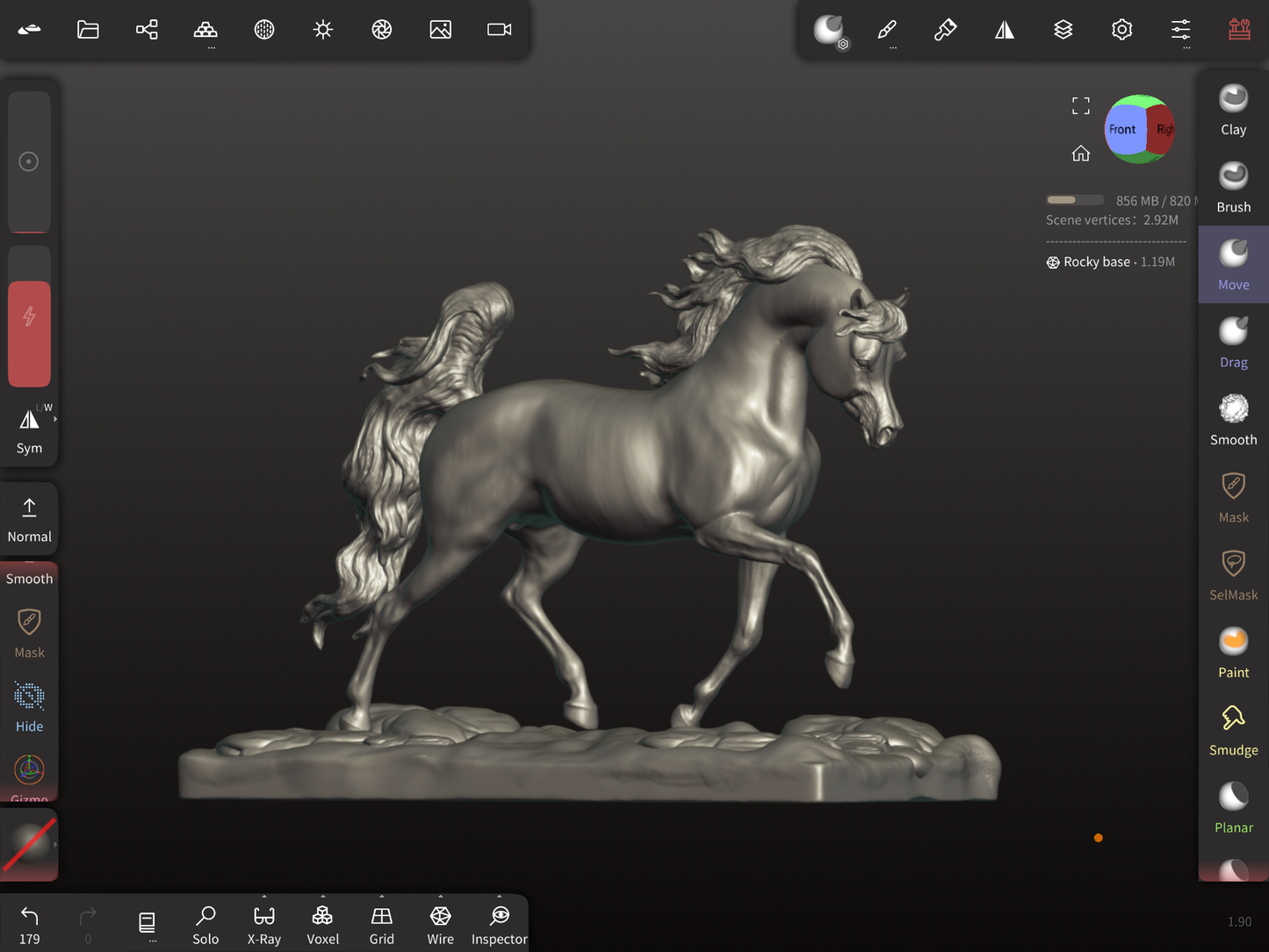
Task: Expand Sym symmetry options arrow
Action: coord(55,420)
